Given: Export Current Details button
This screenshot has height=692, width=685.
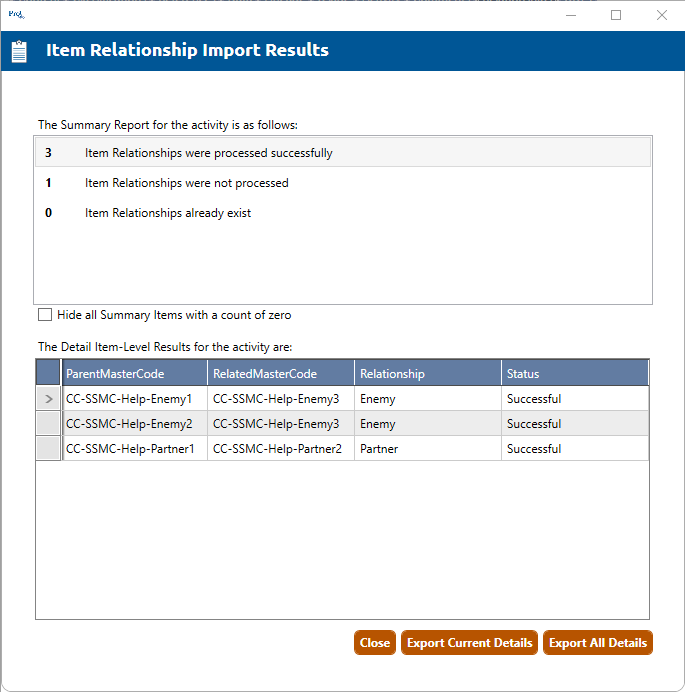Looking at the screenshot, I should [x=469, y=643].
